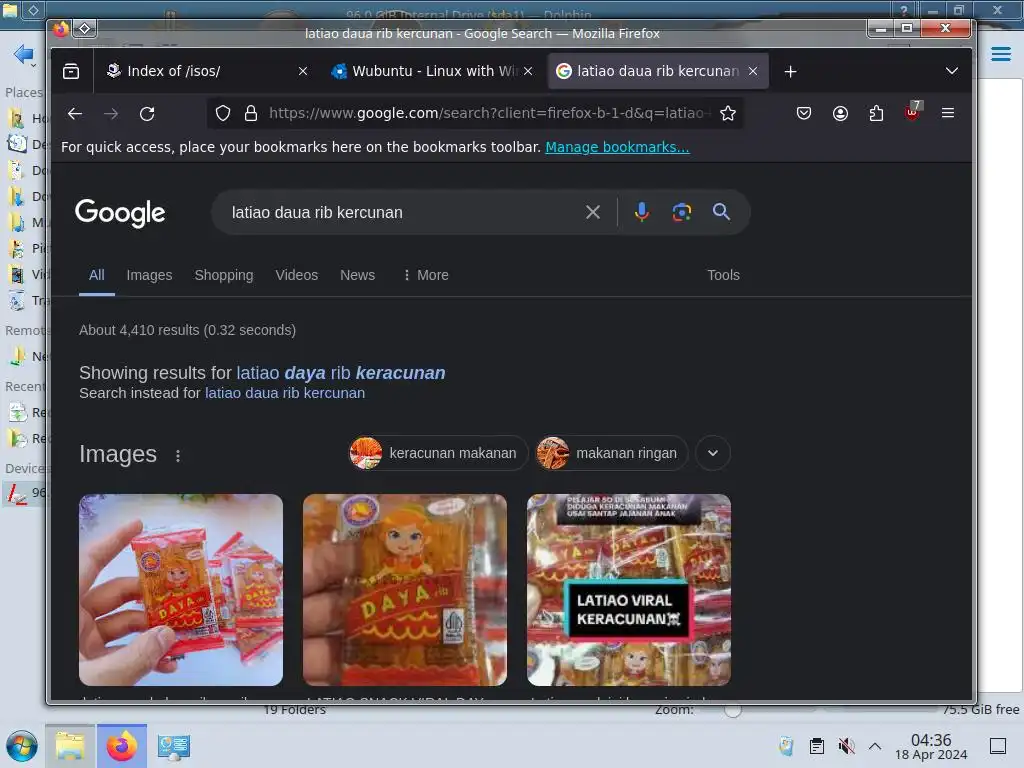
Task: Open the clipboard tray icon
Action: click(816, 746)
